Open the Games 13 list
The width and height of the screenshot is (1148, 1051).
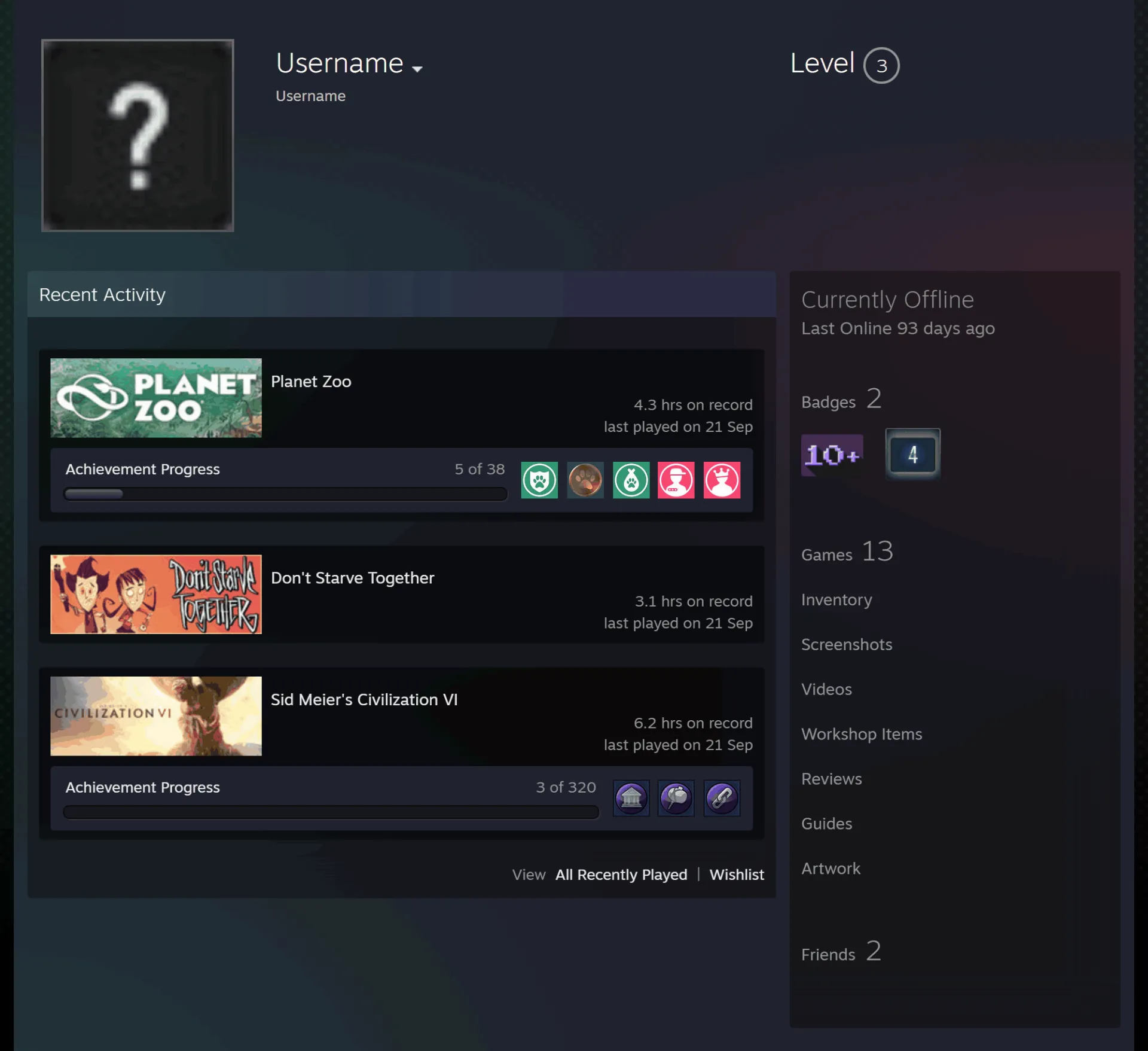pos(847,552)
